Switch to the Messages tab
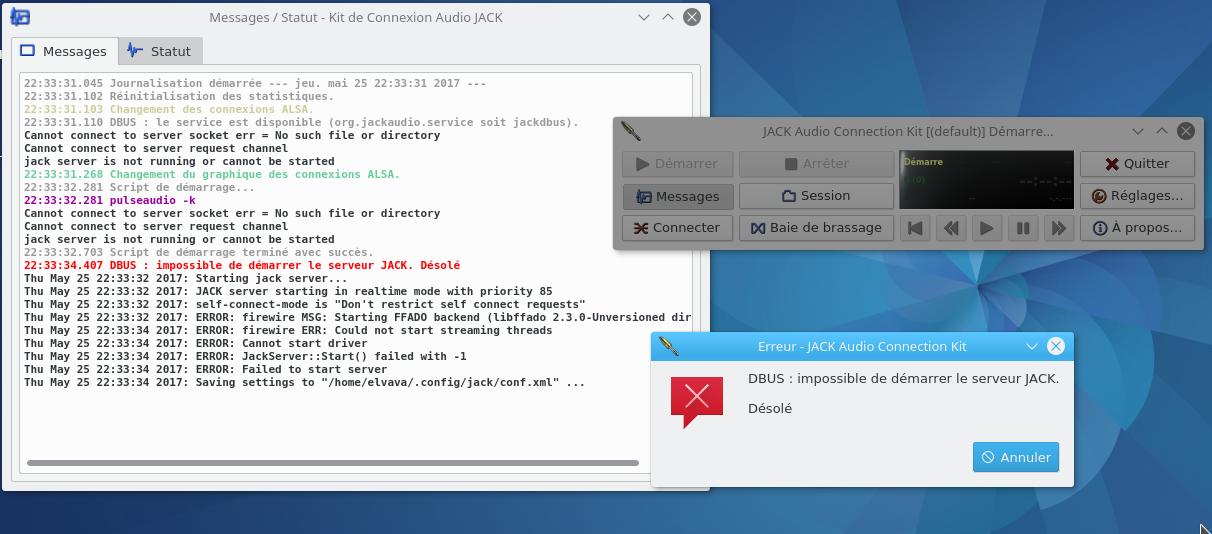Screen dimensions: 1212x534 coord(64,51)
